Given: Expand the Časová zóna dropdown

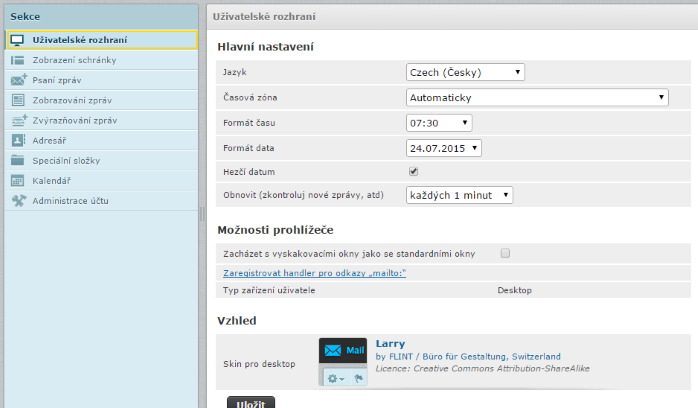Looking at the screenshot, I should click(537, 97).
